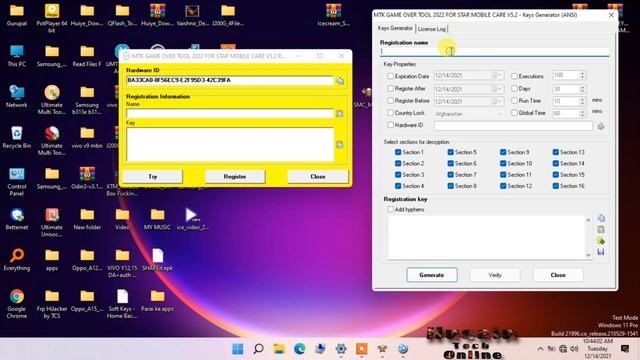This screenshot has width=640, height=360.
Task: Save registration key disk icon
Action: (601, 252)
